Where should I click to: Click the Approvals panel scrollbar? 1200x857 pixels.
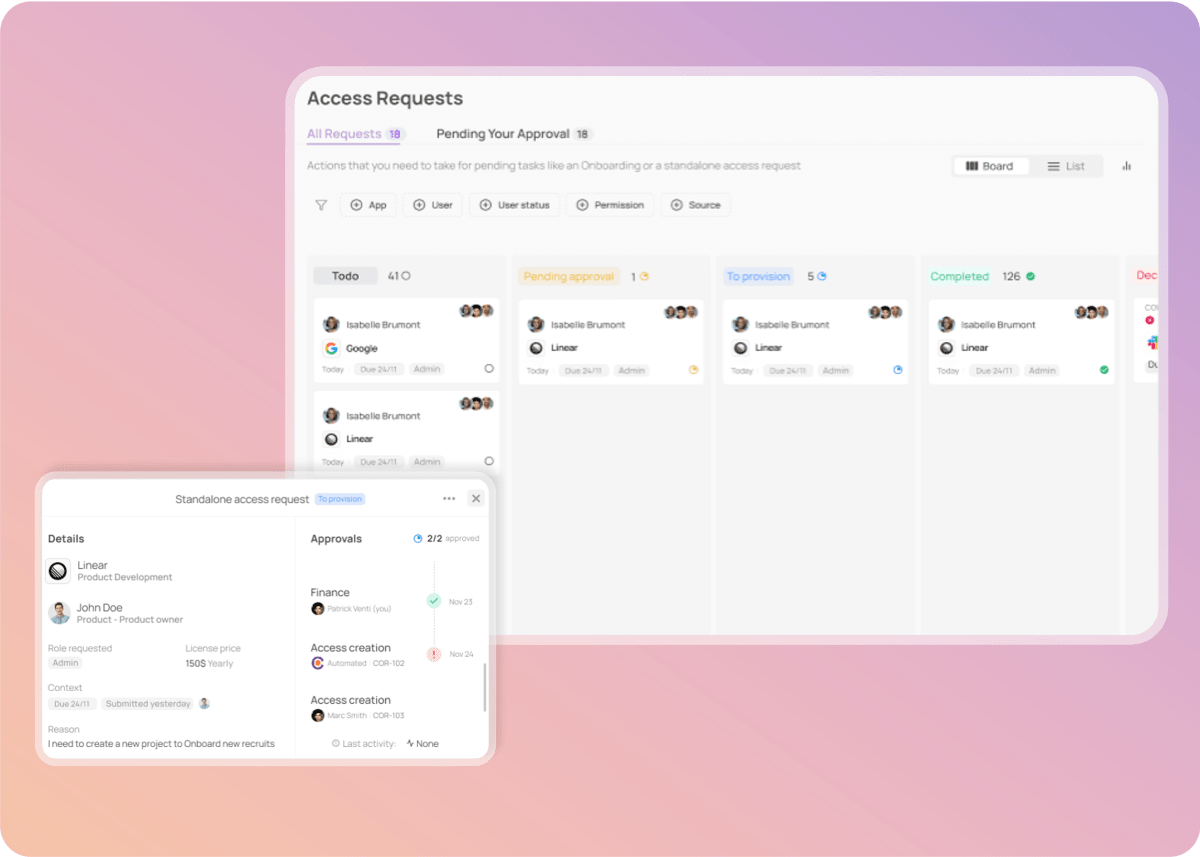(x=485, y=688)
